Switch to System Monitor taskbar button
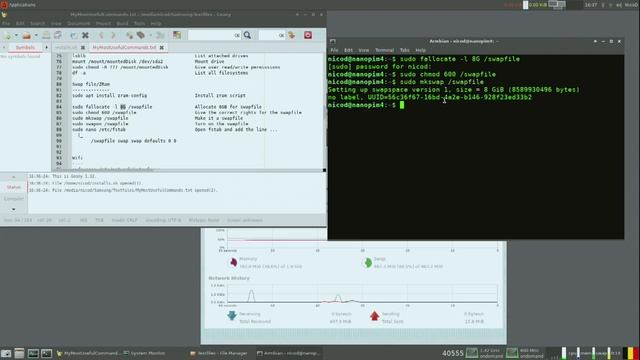Image resolution: width=640 pixels, height=360 pixels. [x=144, y=353]
